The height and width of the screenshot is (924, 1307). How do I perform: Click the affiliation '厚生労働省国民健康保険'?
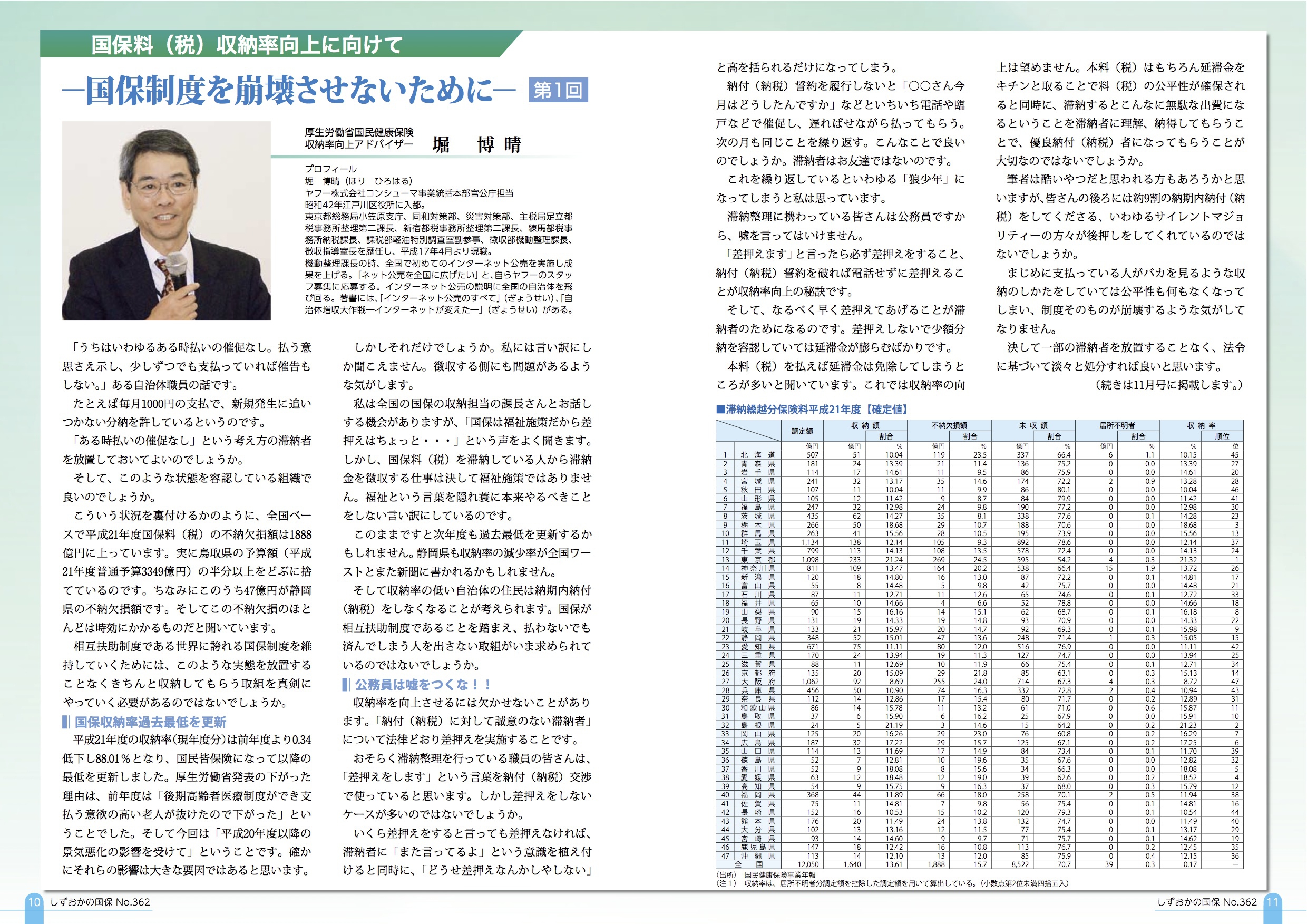359,133
